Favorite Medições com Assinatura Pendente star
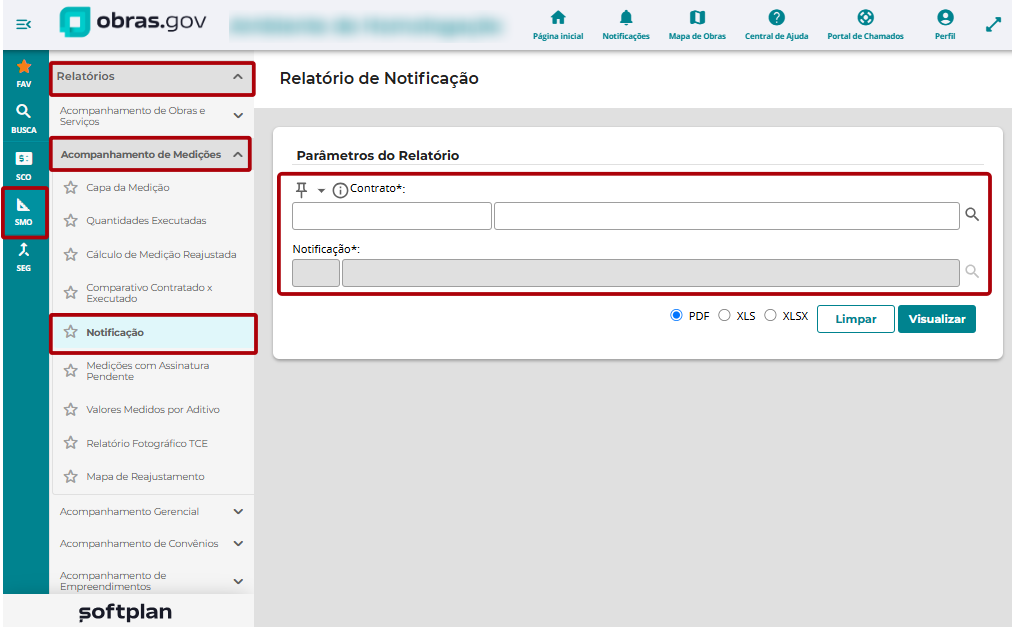The height and width of the screenshot is (627, 1012). 70,371
